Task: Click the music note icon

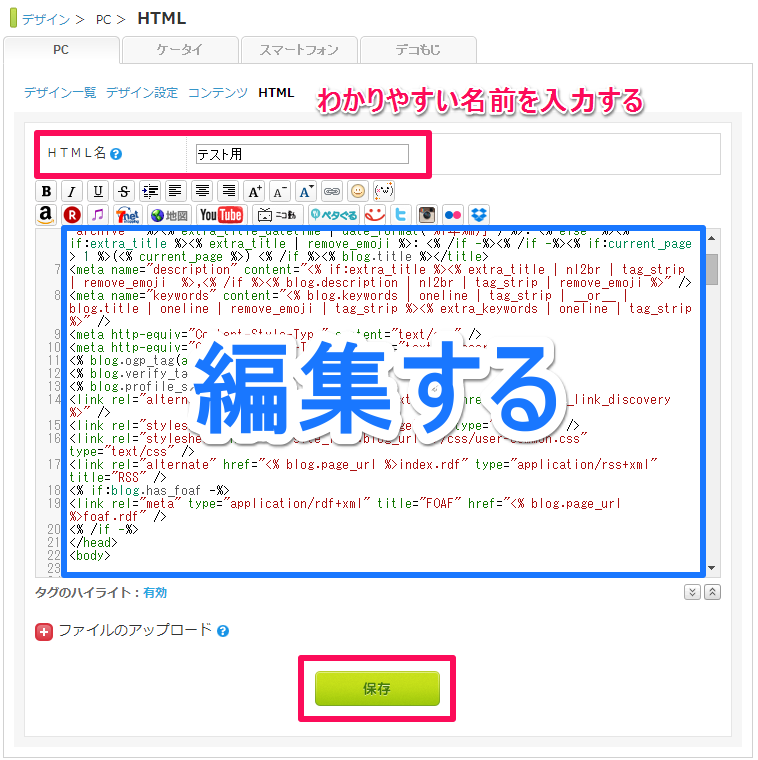Action: tap(98, 215)
